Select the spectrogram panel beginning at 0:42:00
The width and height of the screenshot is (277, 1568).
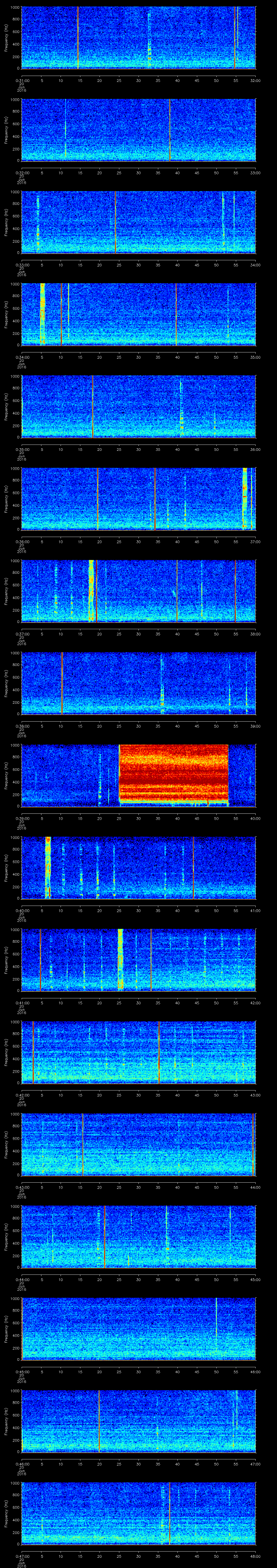(138, 1052)
